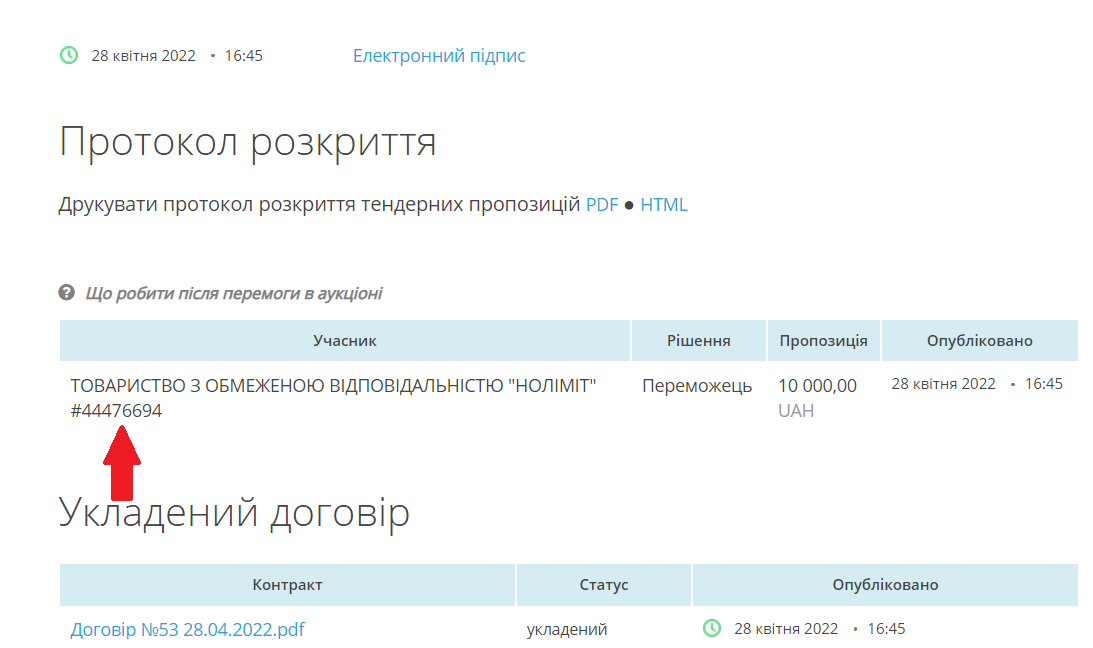Click the укладений contract status
The width and height of the screenshot is (1093, 648).
point(566,630)
